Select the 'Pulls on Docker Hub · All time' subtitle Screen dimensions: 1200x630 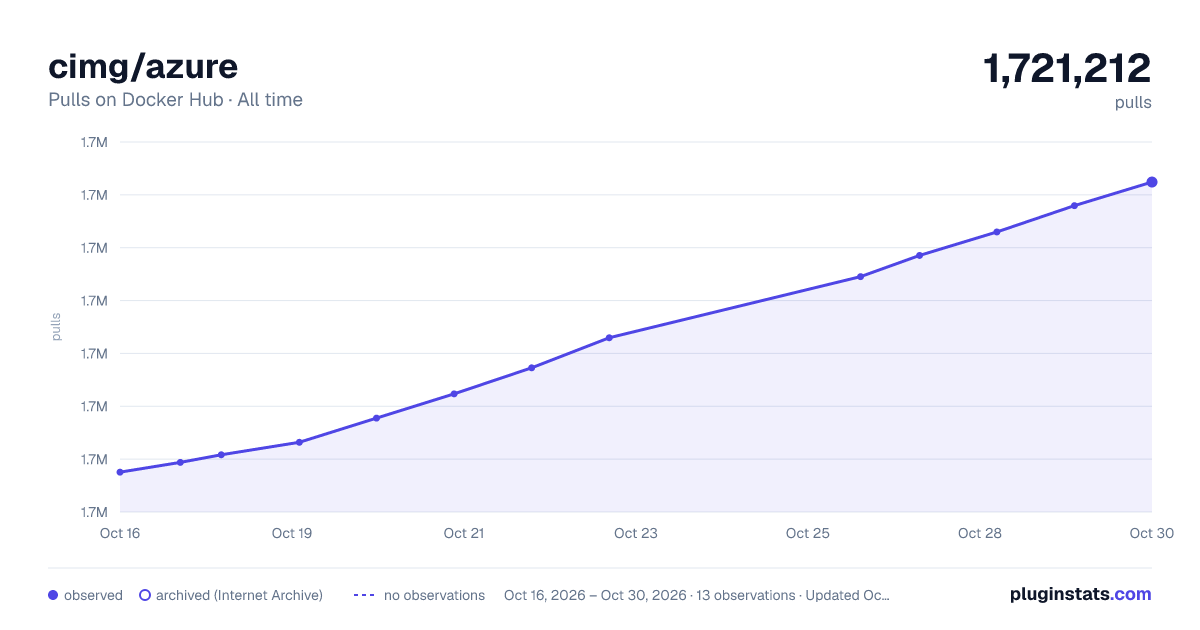click(175, 100)
